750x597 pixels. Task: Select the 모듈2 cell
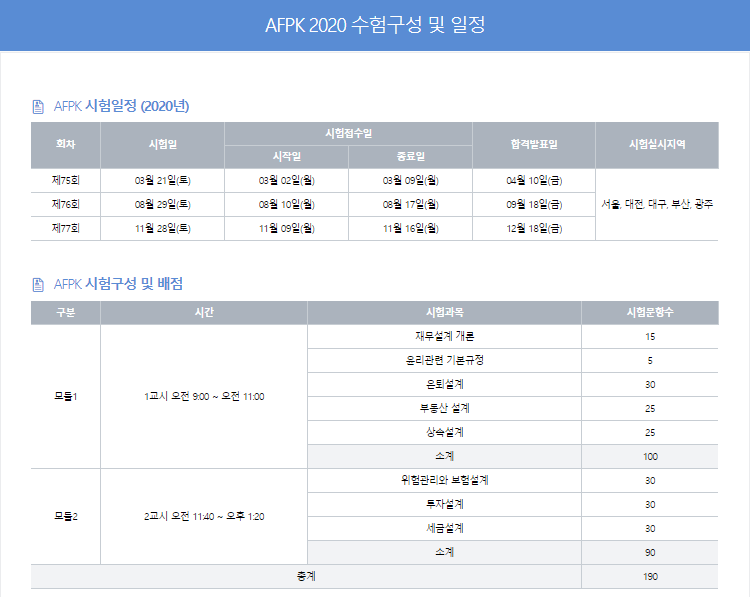[x=66, y=516]
